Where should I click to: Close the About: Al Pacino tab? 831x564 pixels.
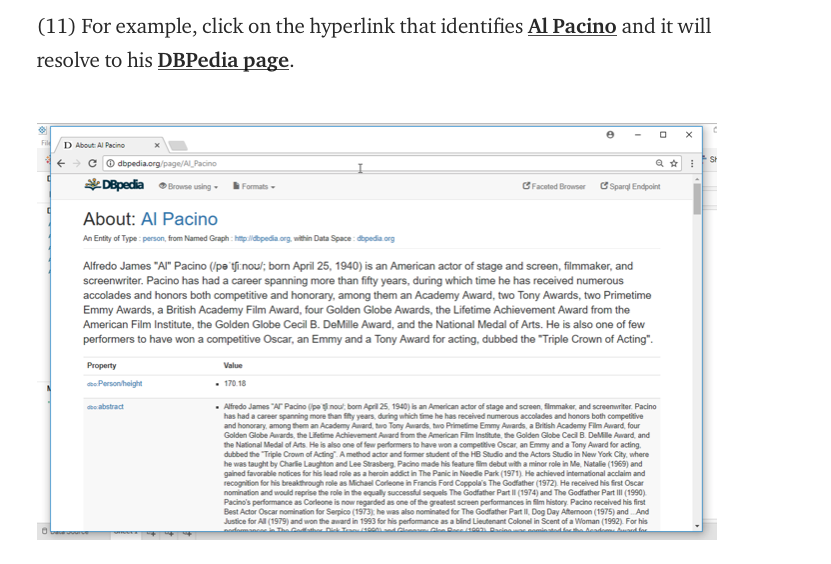(157, 145)
